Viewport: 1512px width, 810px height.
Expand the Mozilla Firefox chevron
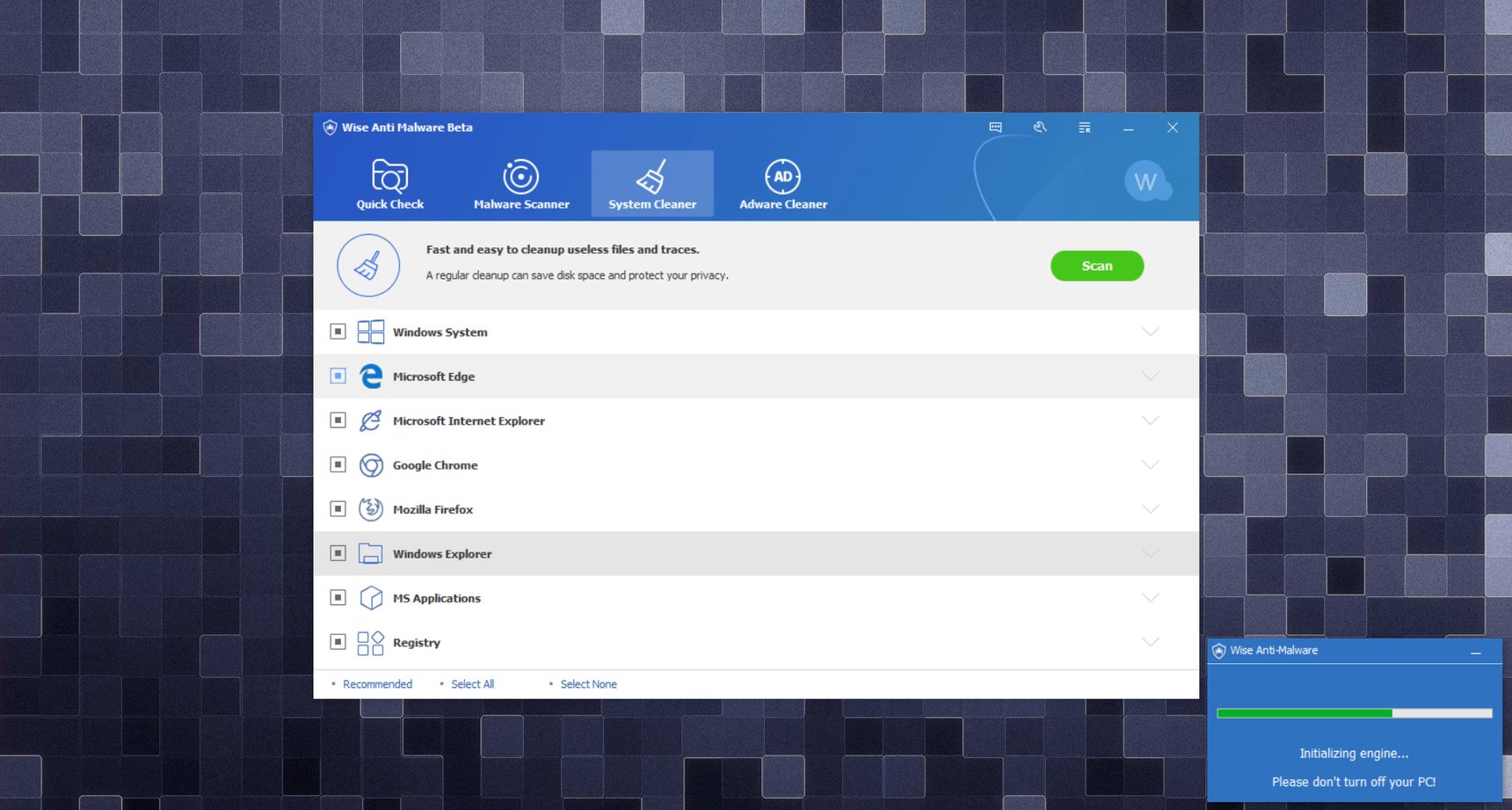coord(1151,508)
